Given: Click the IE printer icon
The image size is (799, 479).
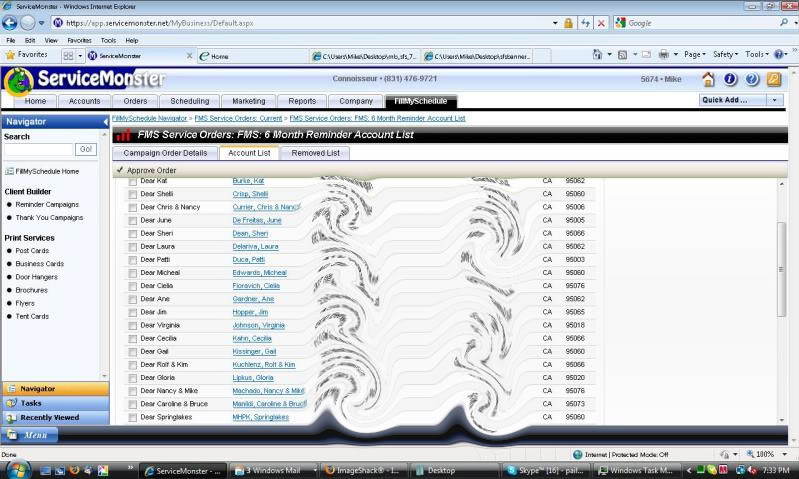Looking at the screenshot, I should pyautogui.click(x=662, y=55).
